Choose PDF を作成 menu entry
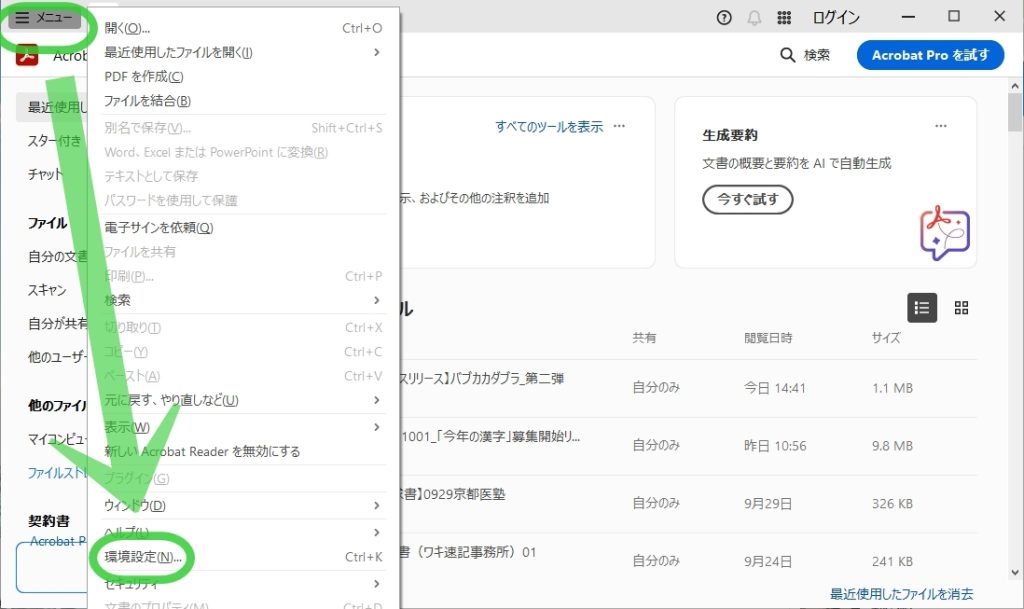 point(144,76)
